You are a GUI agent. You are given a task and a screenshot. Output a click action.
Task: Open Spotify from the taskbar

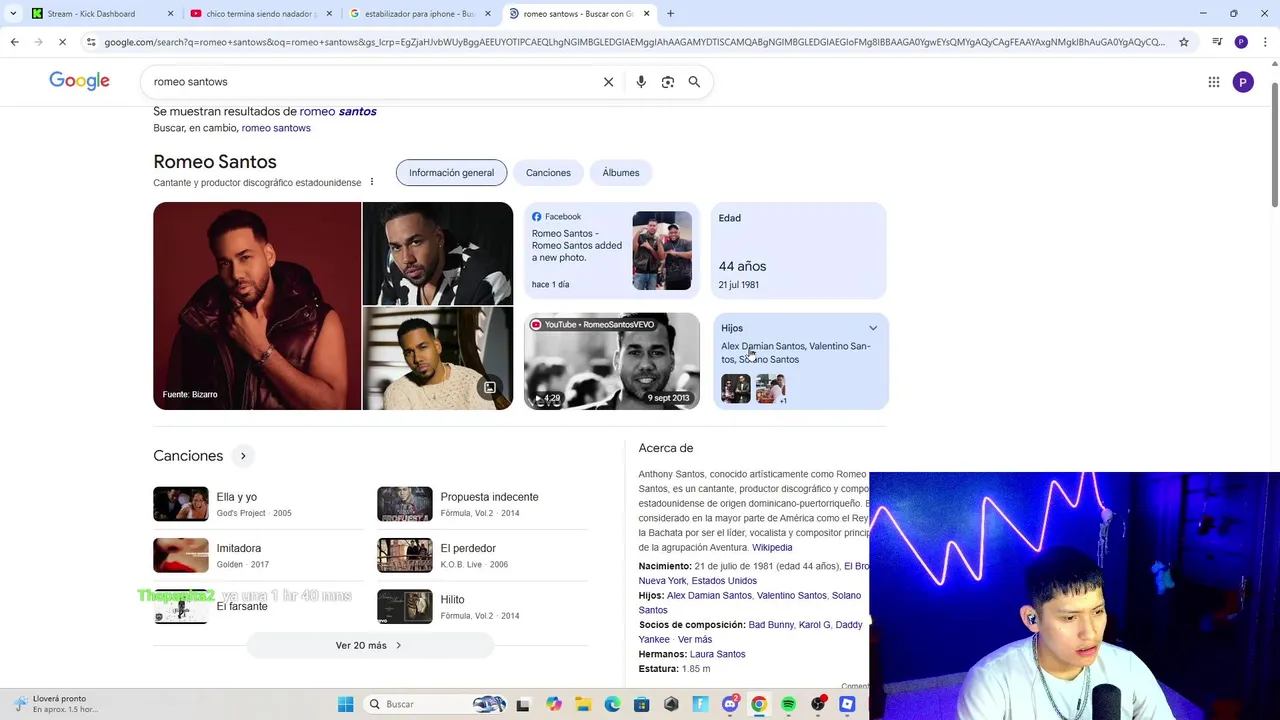click(x=788, y=704)
